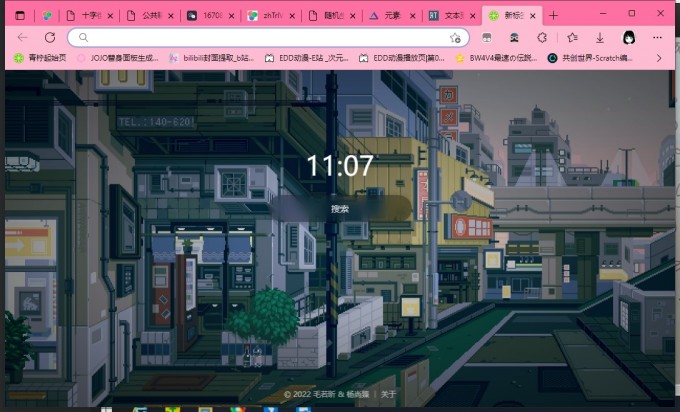This screenshot has width=680, height=412.
Task: Open a new tab with plus button
Action: pos(553,16)
